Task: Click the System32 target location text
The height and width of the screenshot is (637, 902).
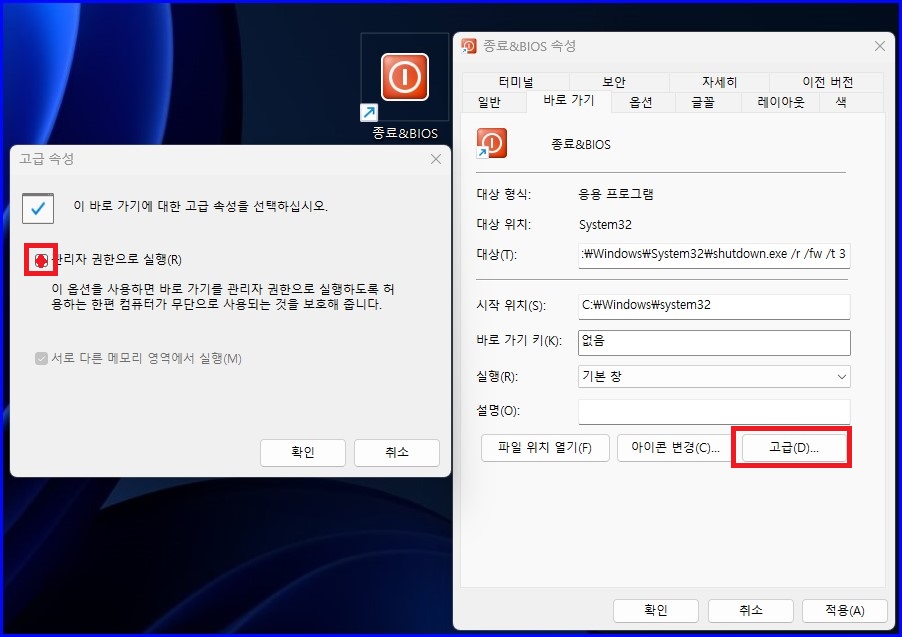Action: [605, 225]
